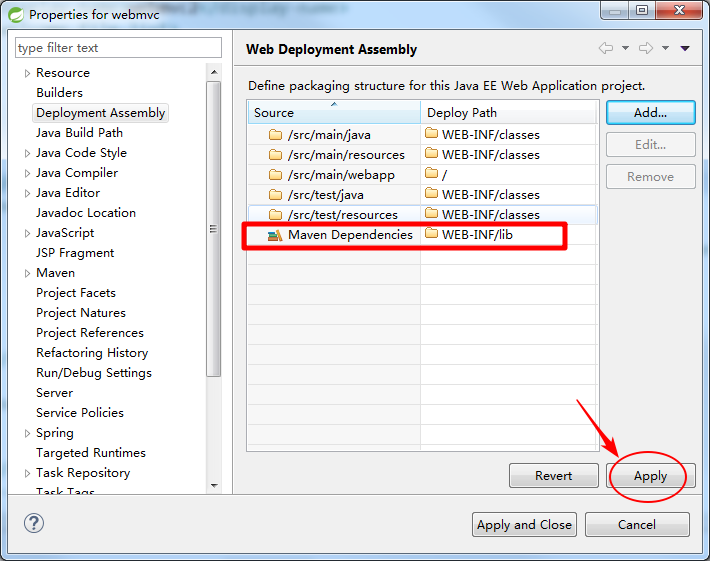Expand the Resource tree node
This screenshot has width=710, height=561.
tap(27, 73)
